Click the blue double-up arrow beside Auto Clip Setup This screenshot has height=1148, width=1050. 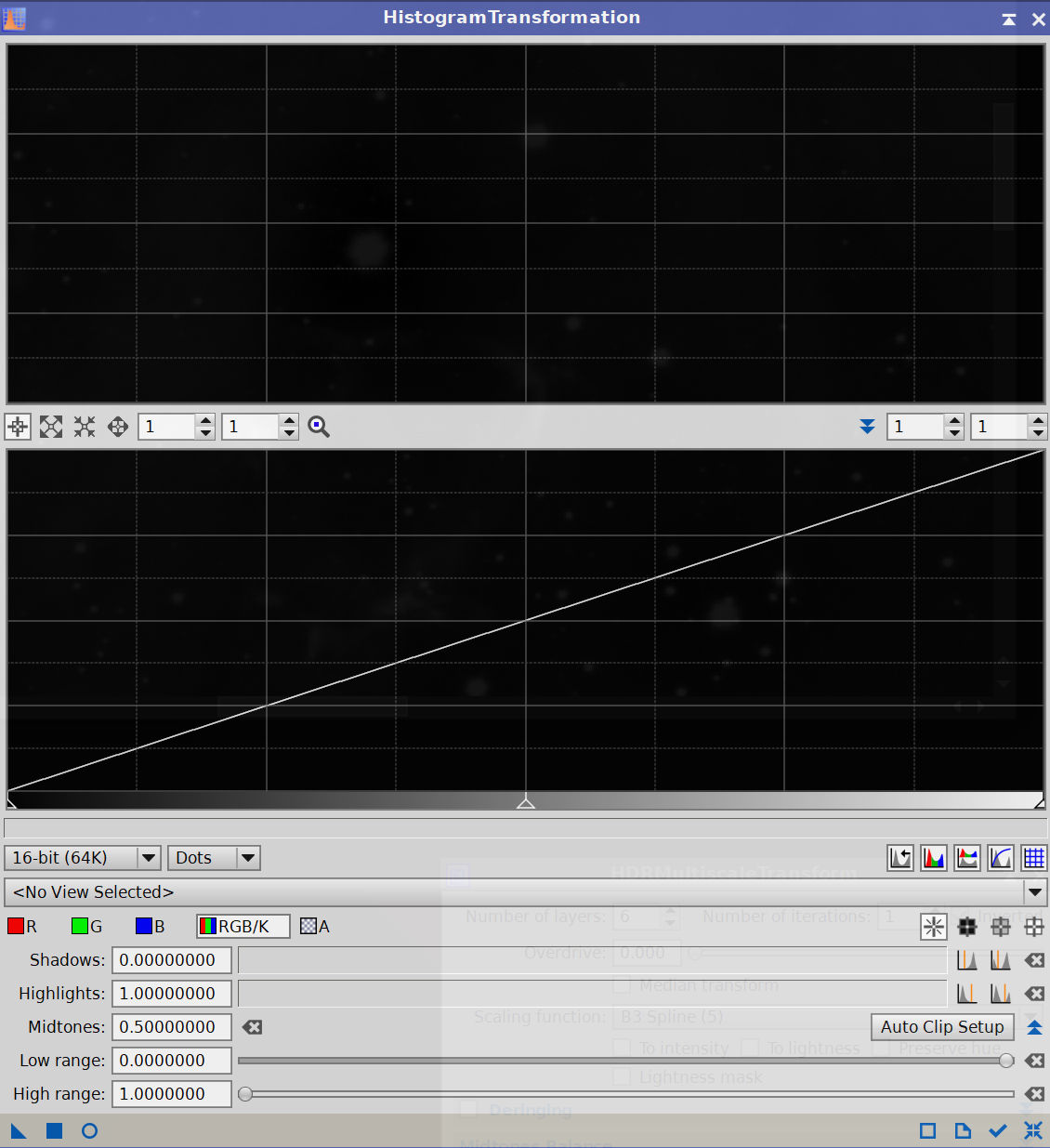tap(1034, 1027)
